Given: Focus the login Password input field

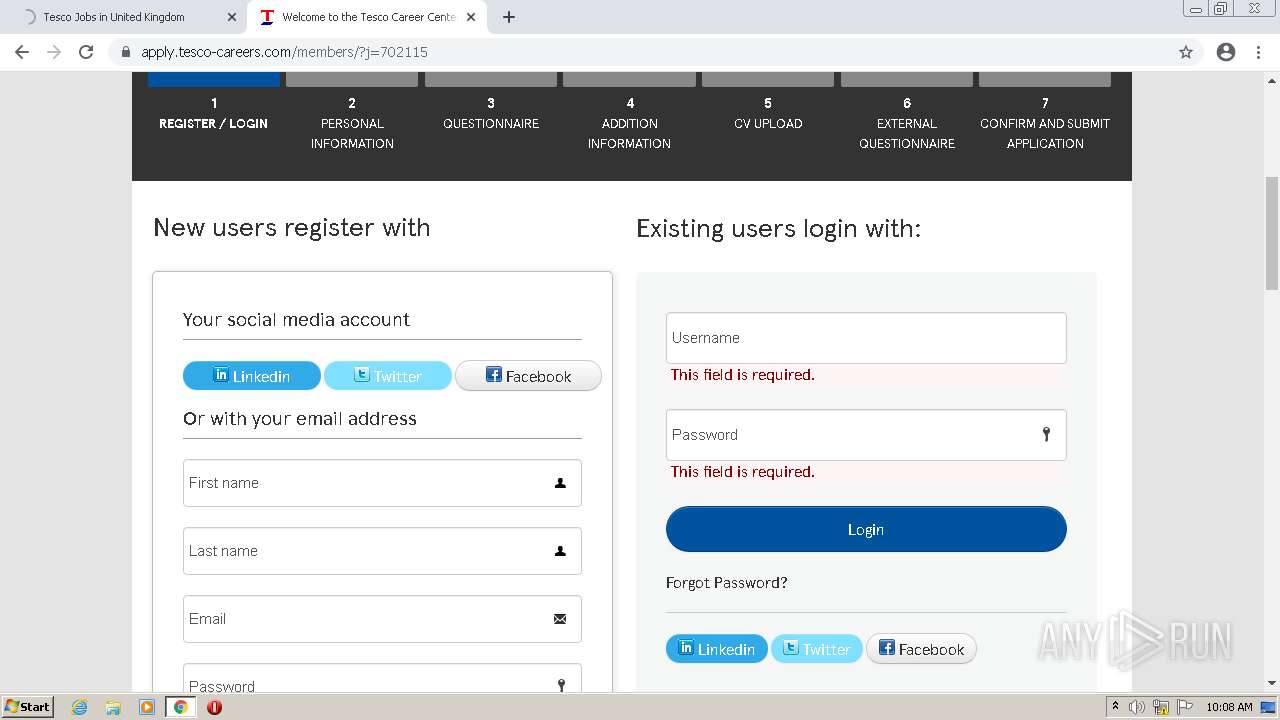Looking at the screenshot, I should click(866, 435).
